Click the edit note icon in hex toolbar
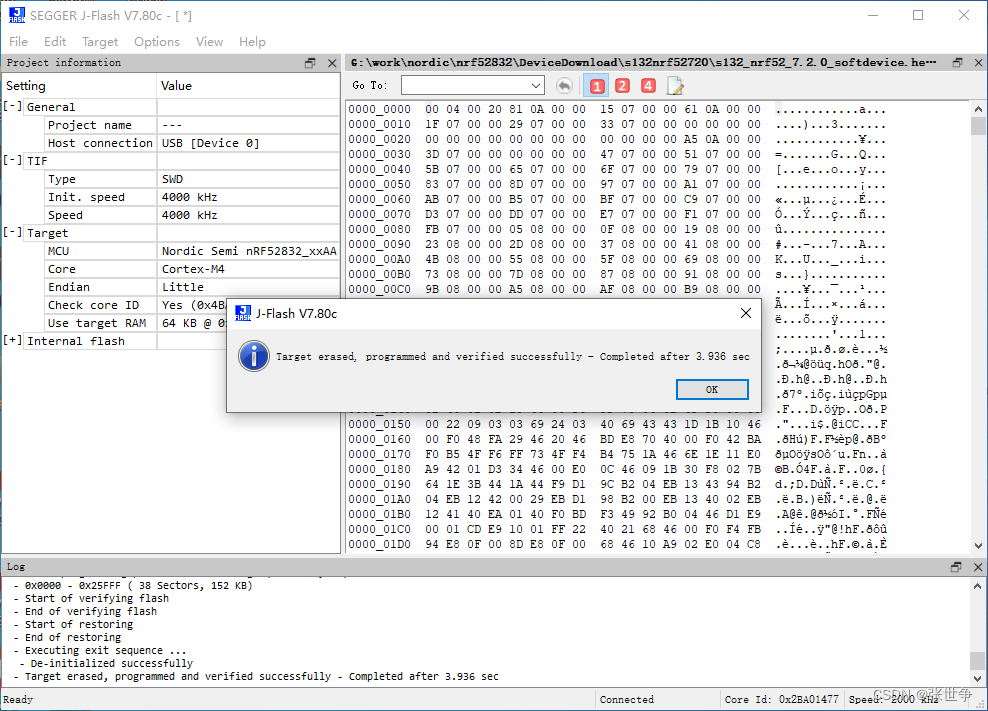988x711 pixels. coord(675,86)
